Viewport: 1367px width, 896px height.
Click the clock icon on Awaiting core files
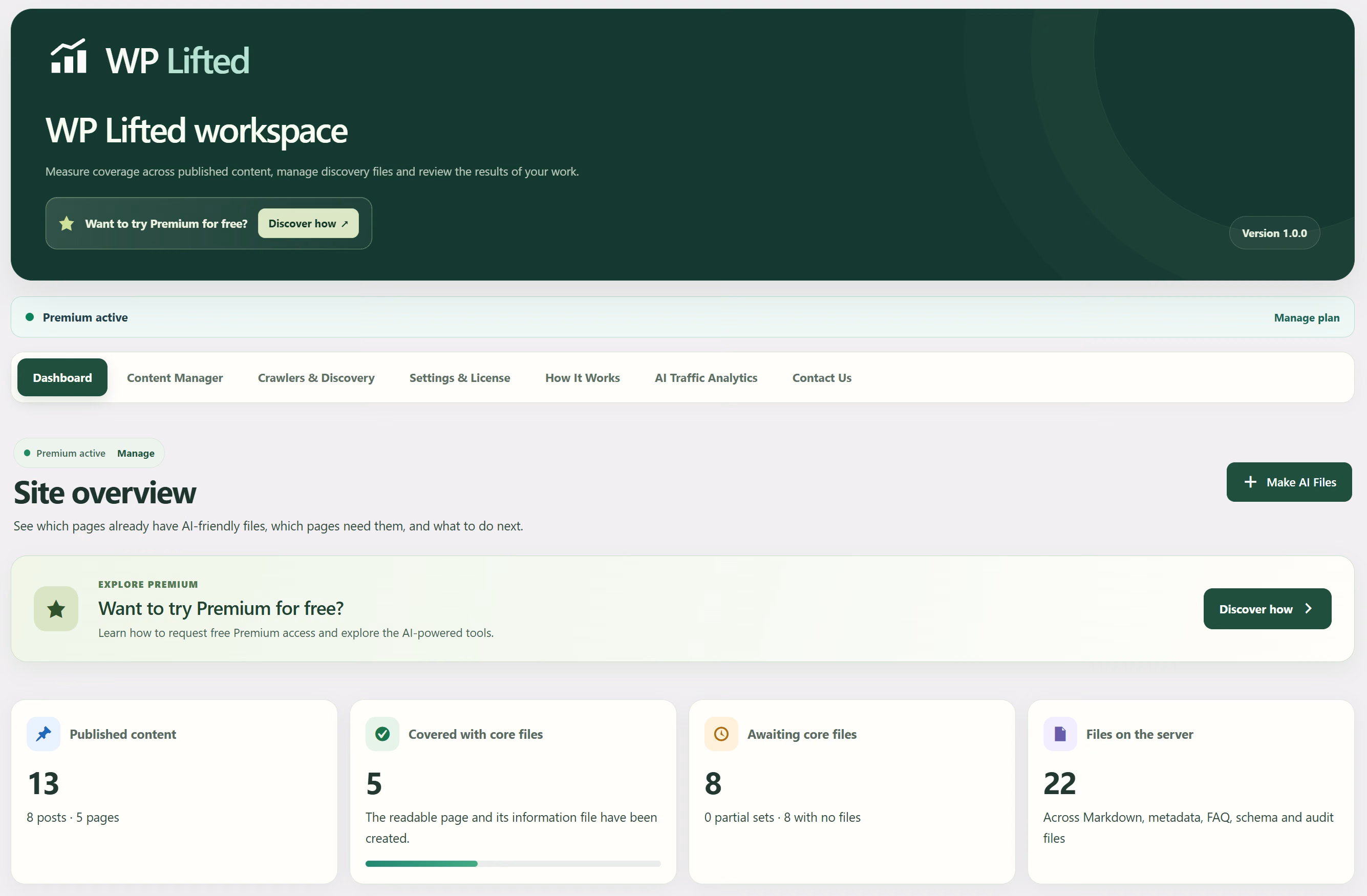tap(721, 734)
